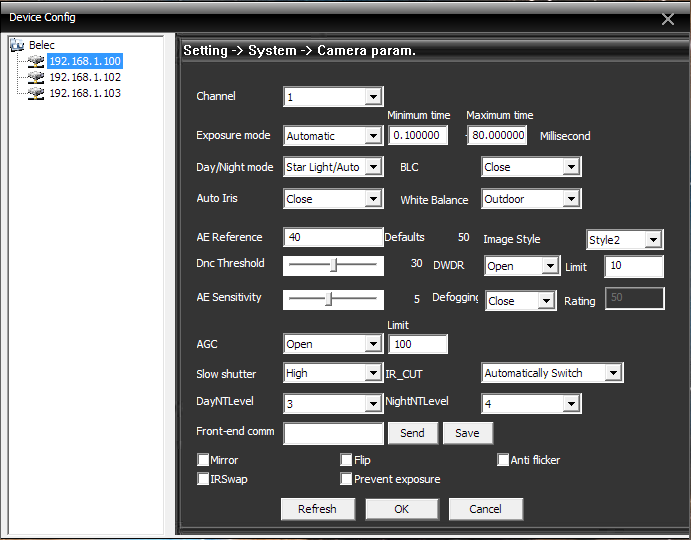Click the Send button

click(413, 433)
